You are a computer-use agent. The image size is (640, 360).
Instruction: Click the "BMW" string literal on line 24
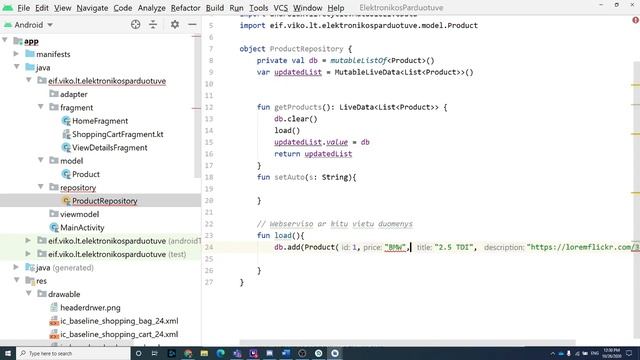(x=395, y=247)
